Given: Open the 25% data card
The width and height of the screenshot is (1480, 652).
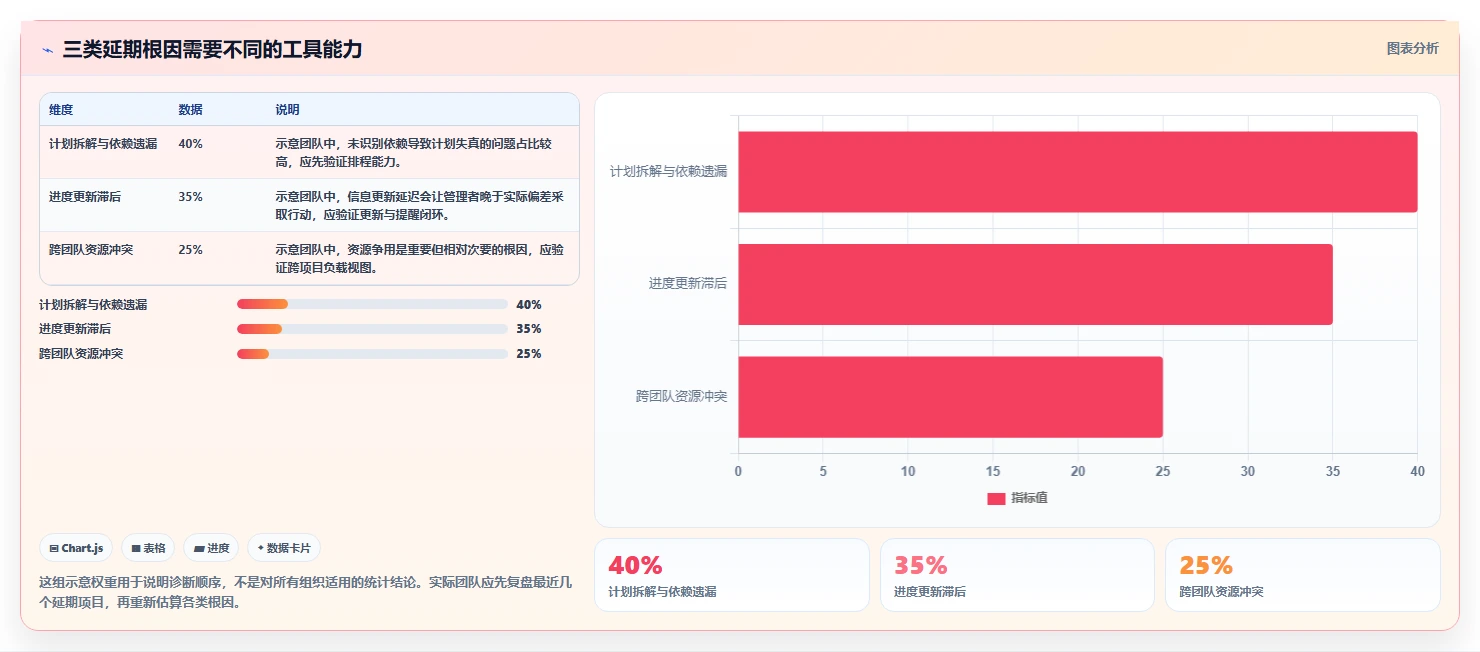Looking at the screenshot, I should 1303,575.
